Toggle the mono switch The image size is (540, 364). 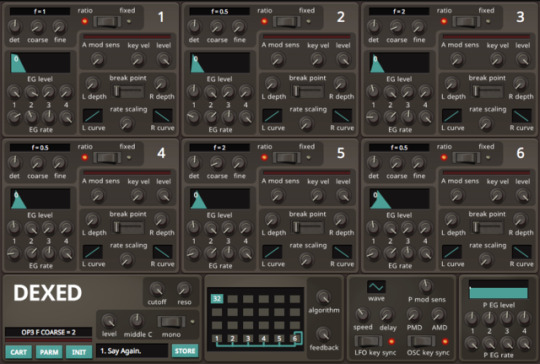(x=171, y=322)
